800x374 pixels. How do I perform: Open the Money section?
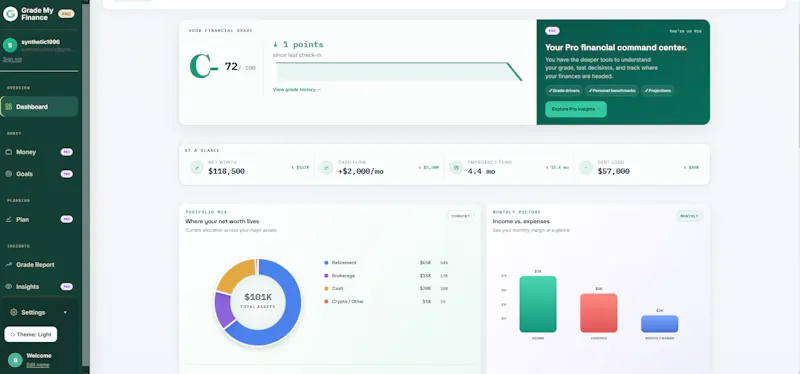point(39,152)
